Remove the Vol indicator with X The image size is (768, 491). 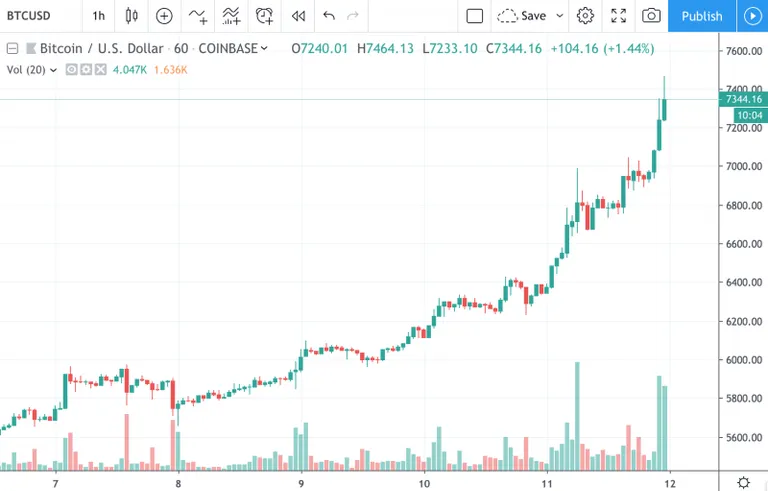(100, 70)
